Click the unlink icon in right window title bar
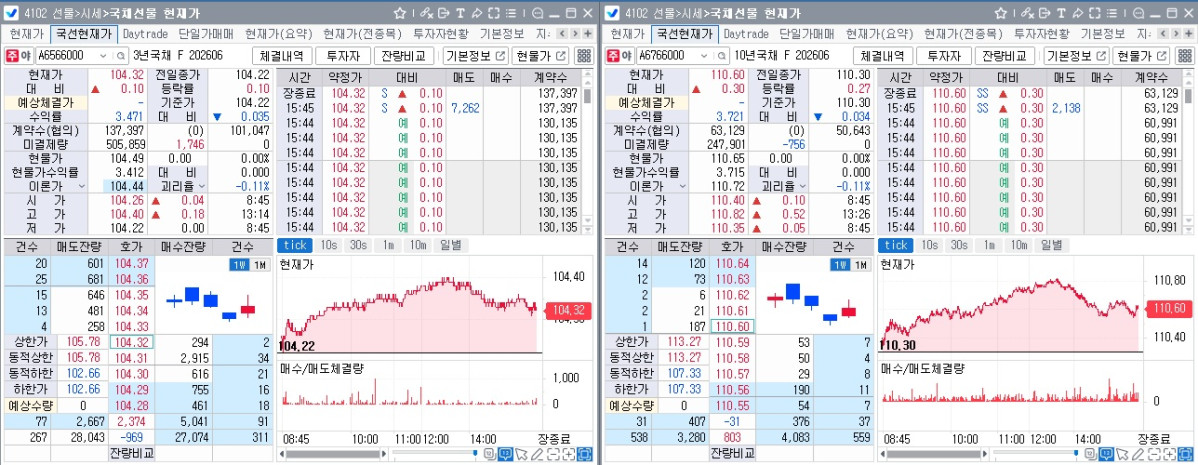 1027,13
